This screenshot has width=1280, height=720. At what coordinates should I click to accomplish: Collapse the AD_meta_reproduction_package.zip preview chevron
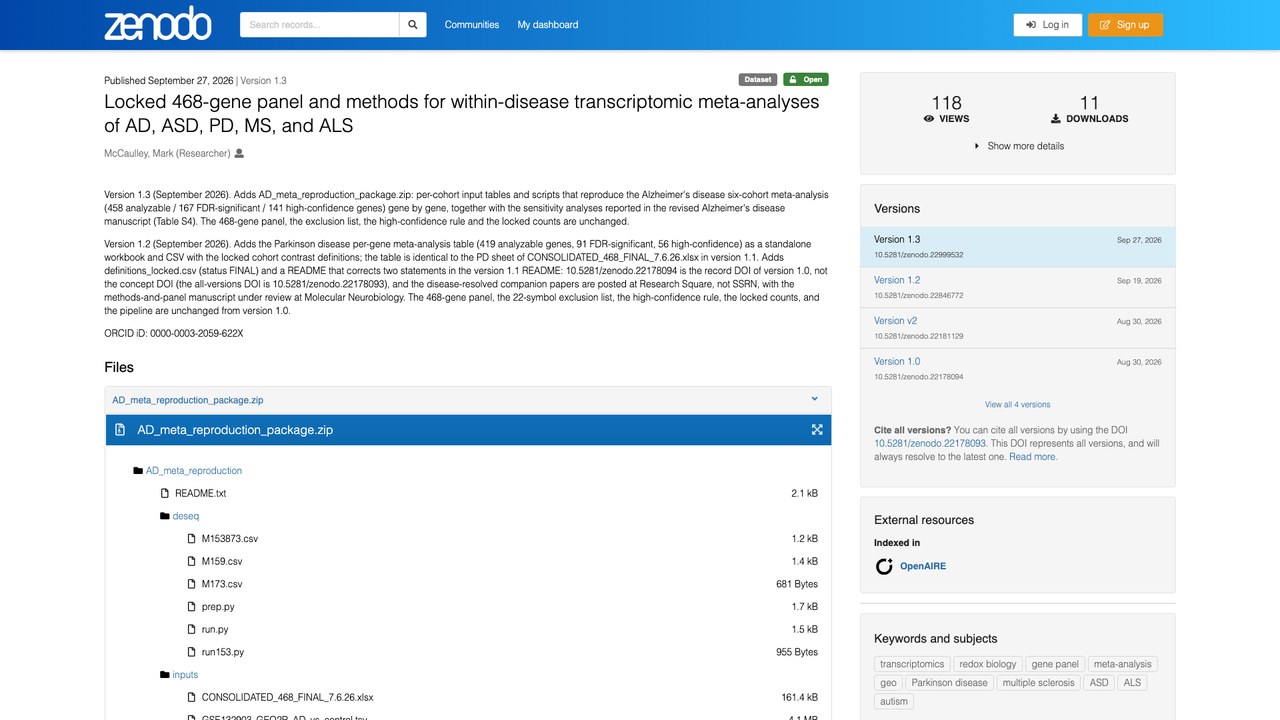(815, 399)
